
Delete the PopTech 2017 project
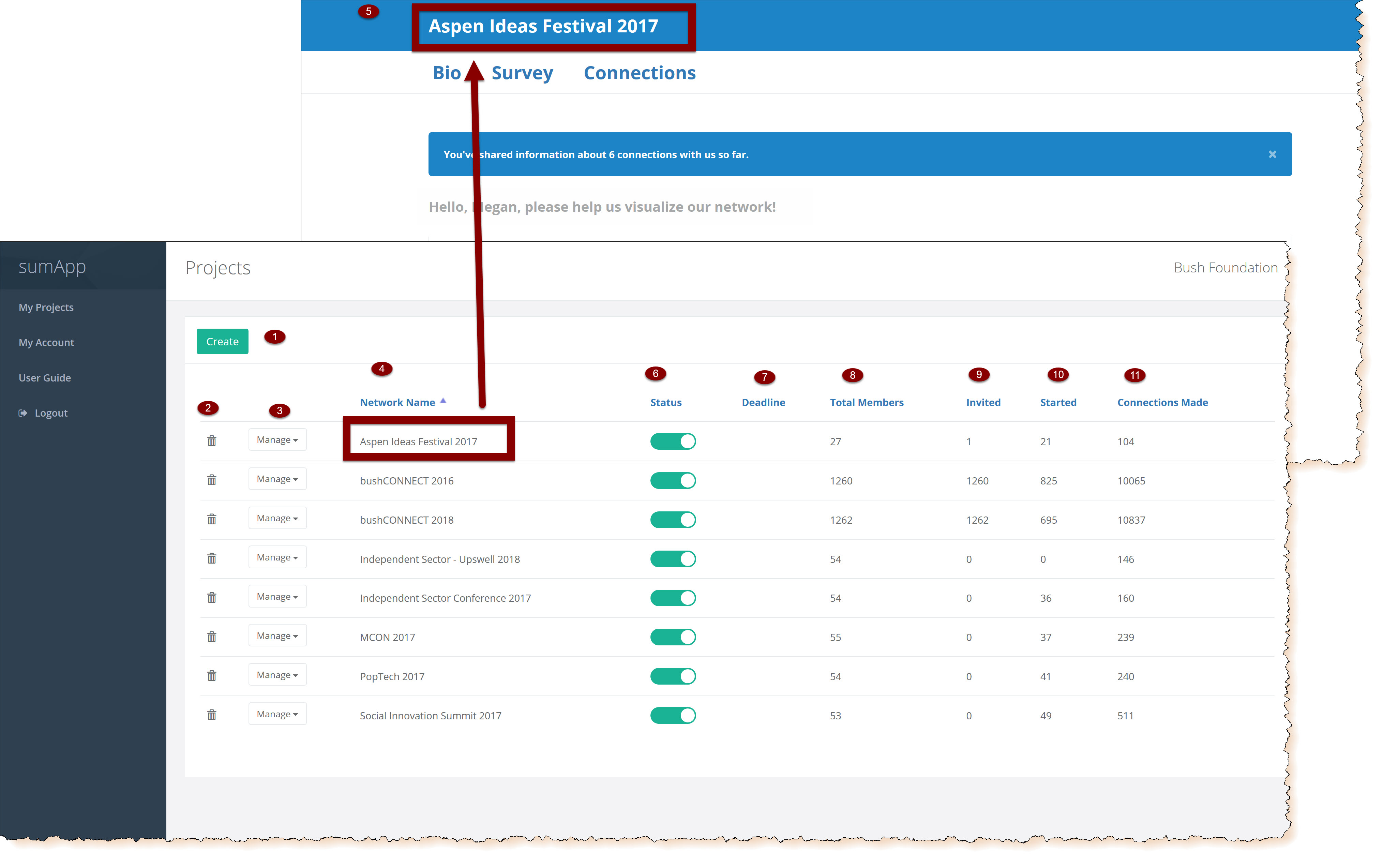212,676
